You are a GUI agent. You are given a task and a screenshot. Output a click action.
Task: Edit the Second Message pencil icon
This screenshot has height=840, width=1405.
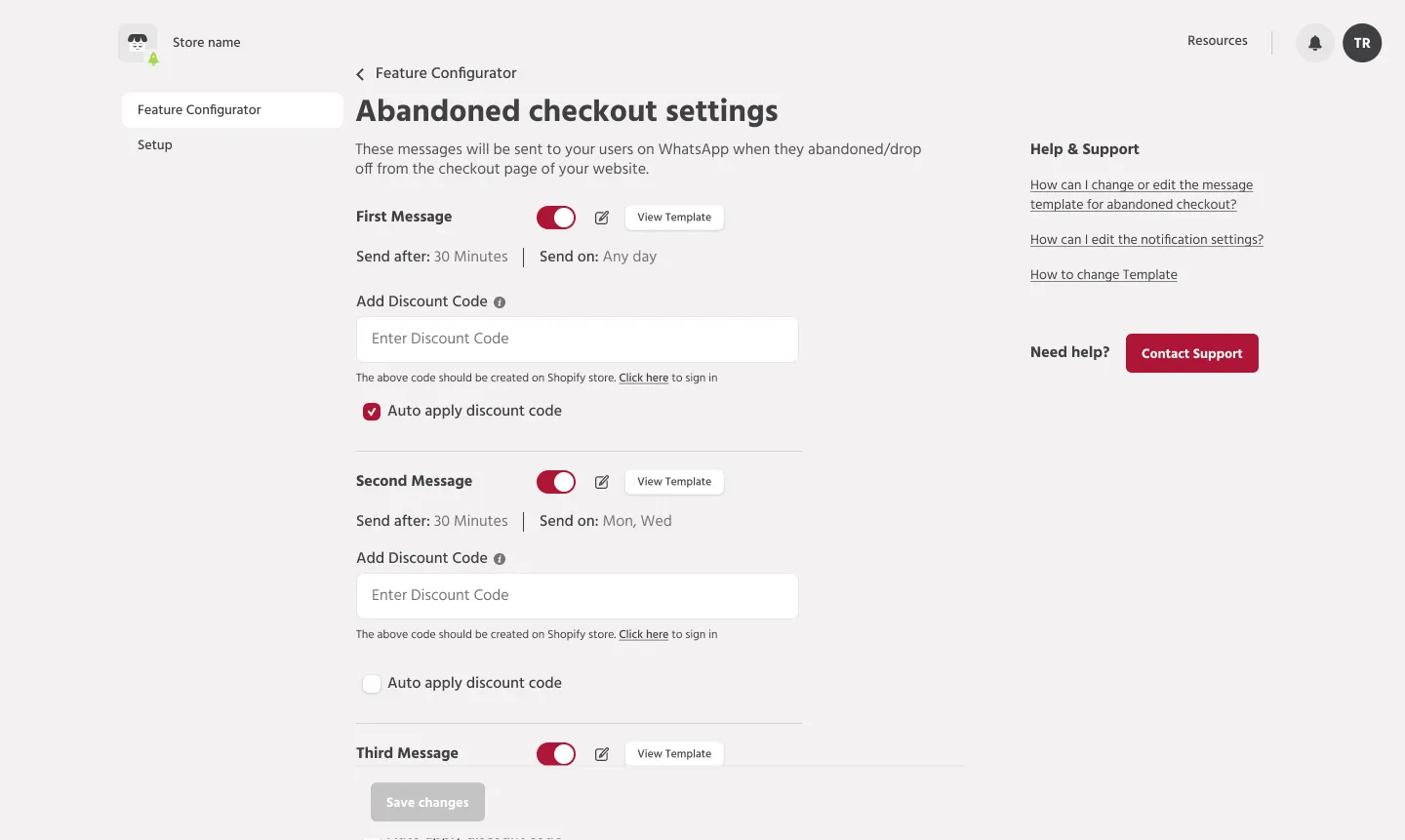click(x=602, y=482)
